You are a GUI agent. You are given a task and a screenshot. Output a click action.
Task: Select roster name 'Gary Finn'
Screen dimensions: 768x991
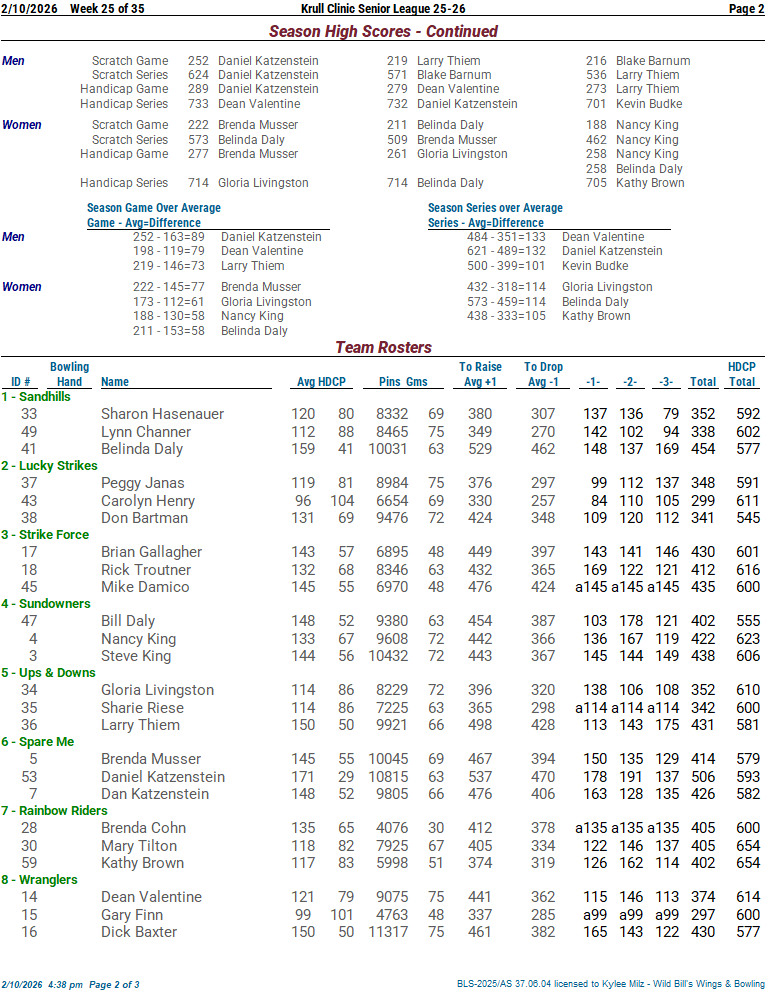click(x=132, y=915)
